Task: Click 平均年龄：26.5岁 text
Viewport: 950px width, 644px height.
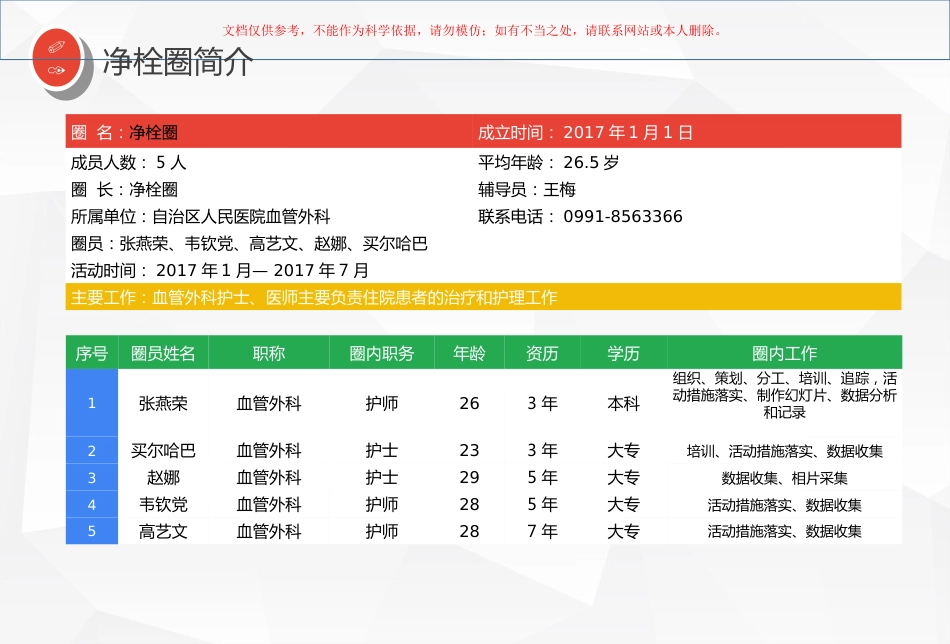Action: tap(548, 162)
